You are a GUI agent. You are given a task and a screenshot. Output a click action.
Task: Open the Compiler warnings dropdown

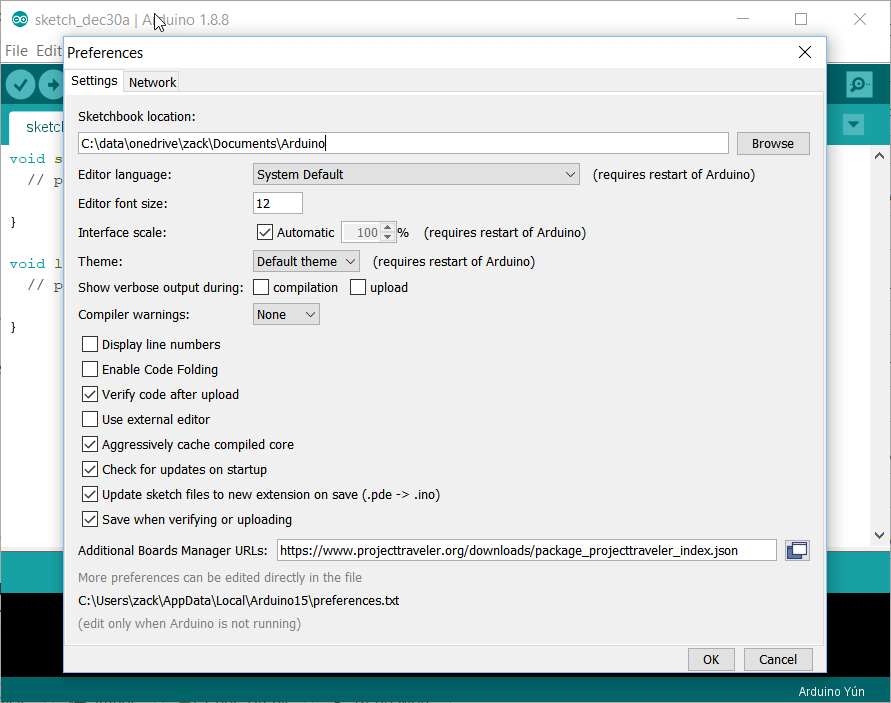click(286, 314)
